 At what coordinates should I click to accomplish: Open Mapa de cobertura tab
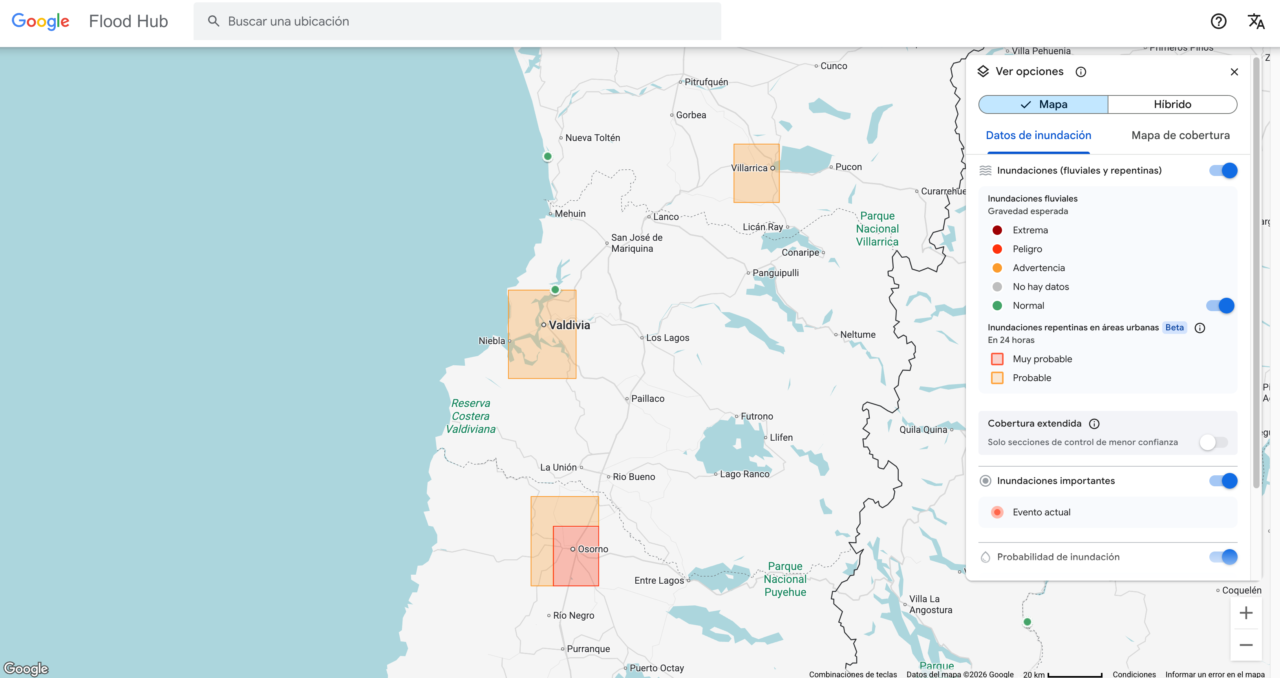[x=1180, y=136]
